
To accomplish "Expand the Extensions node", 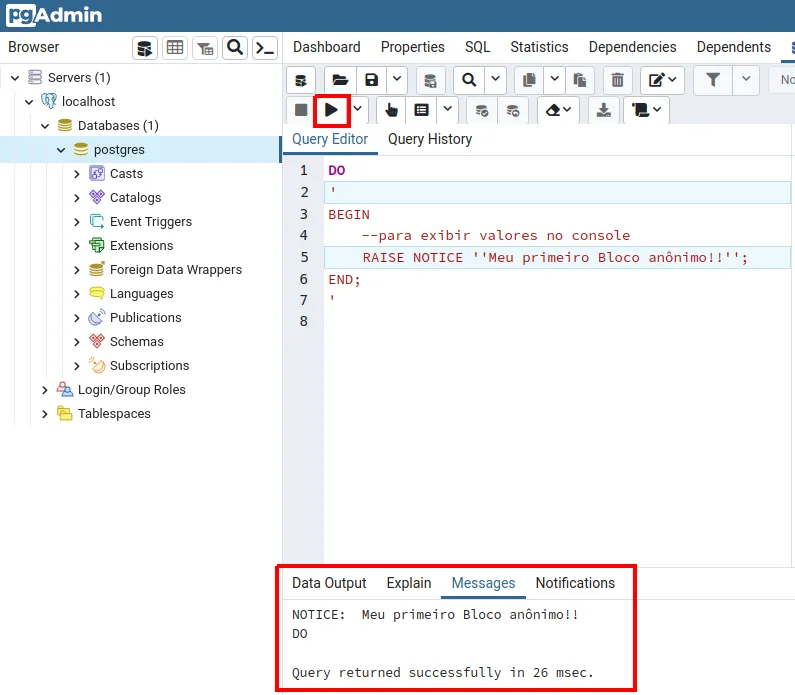I will coord(77,246).
